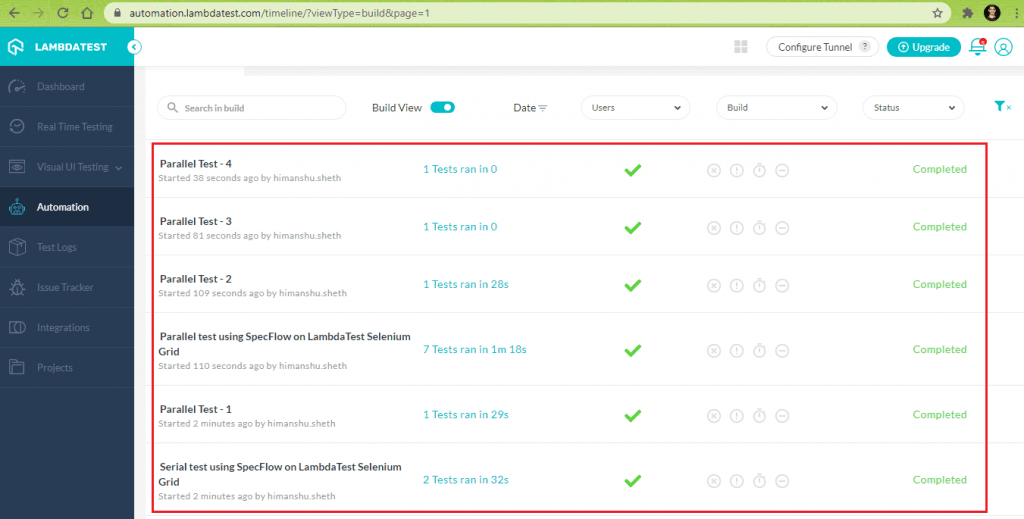
Task: Click timeout stopwatch icon in 7 Tests row
Action: [x=760, y=351]
